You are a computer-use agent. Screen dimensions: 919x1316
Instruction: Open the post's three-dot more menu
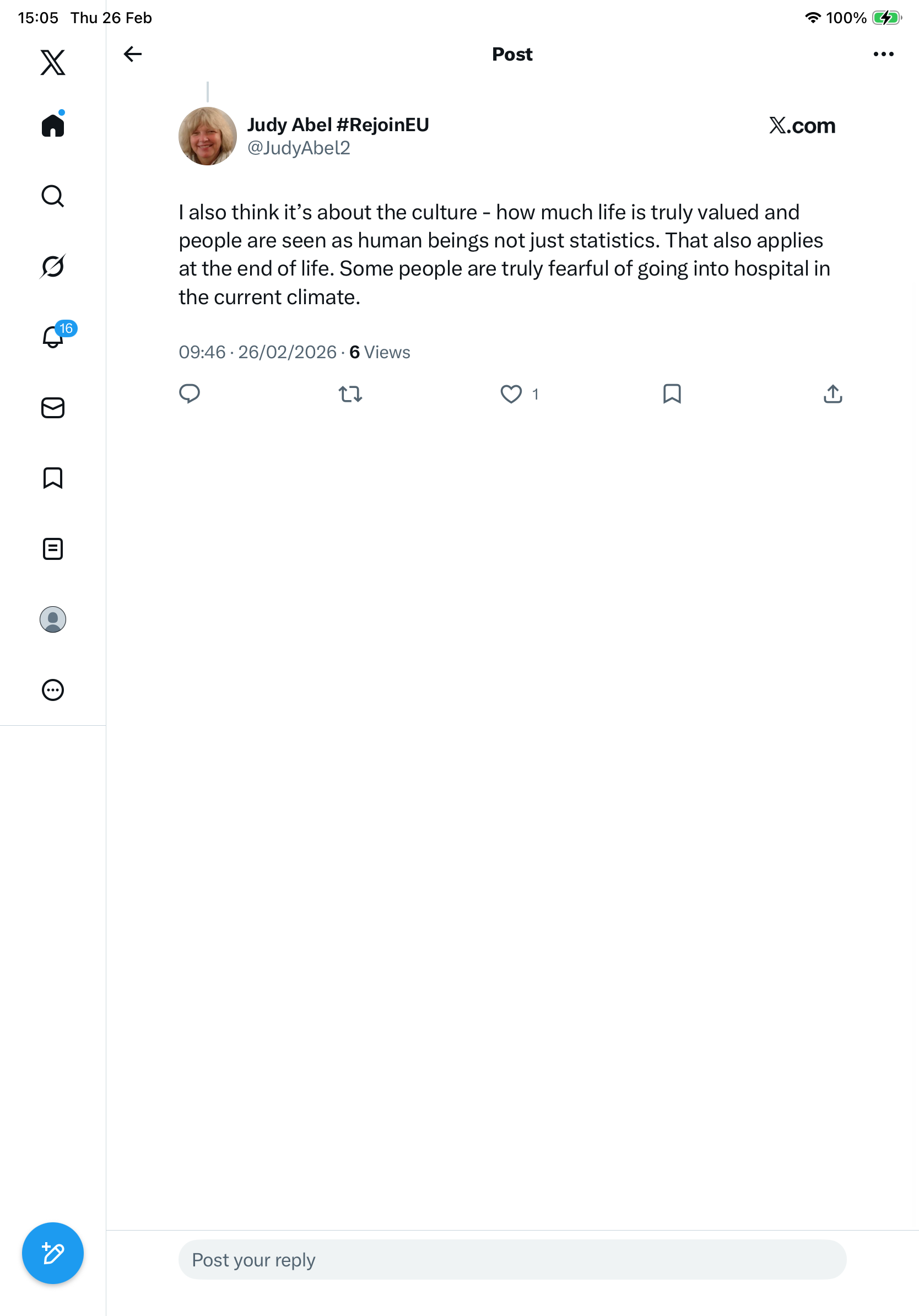pos(883,54)
